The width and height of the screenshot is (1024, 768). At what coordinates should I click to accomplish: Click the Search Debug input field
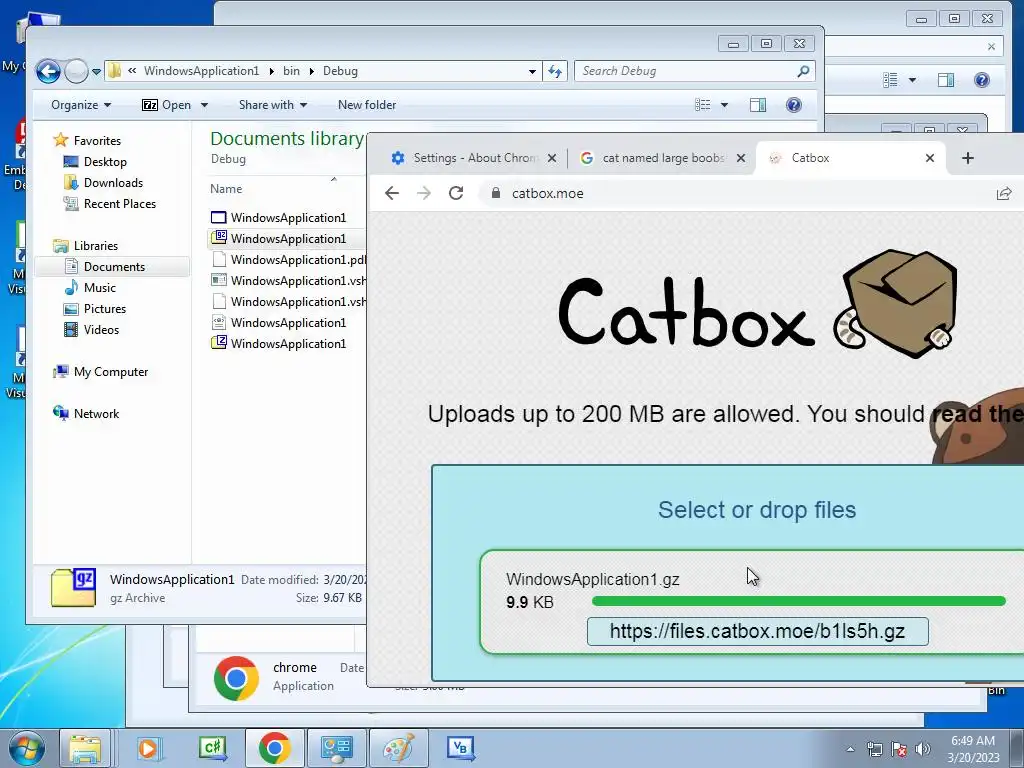(686, 71)
